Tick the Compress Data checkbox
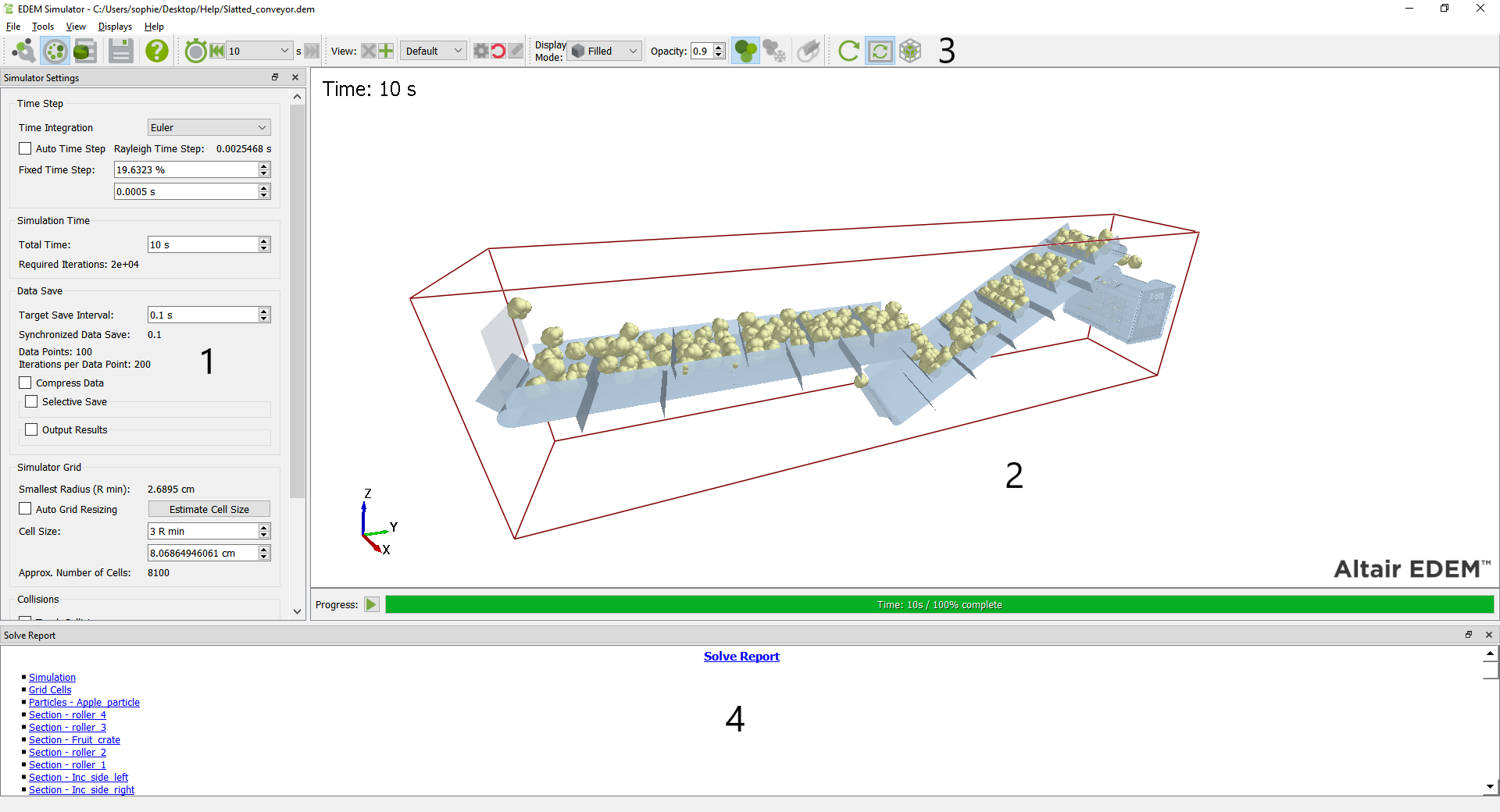 click(26, 383)
